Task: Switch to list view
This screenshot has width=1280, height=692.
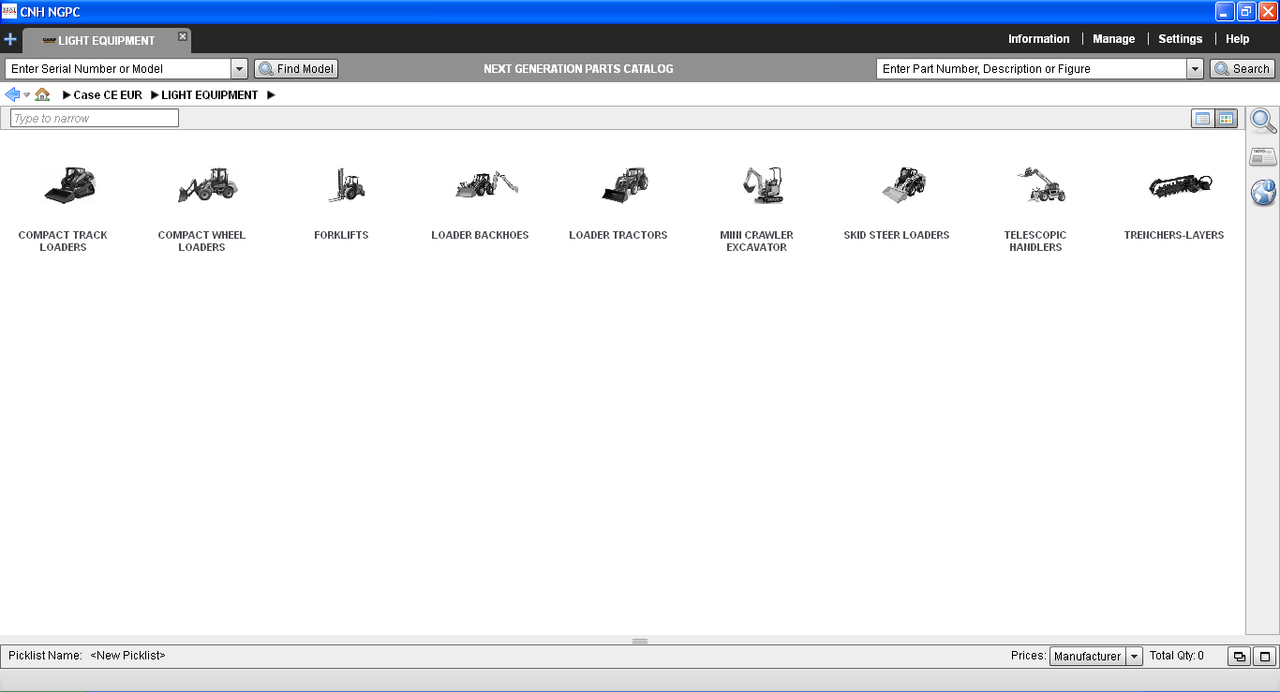Action: pos(1203,119)
